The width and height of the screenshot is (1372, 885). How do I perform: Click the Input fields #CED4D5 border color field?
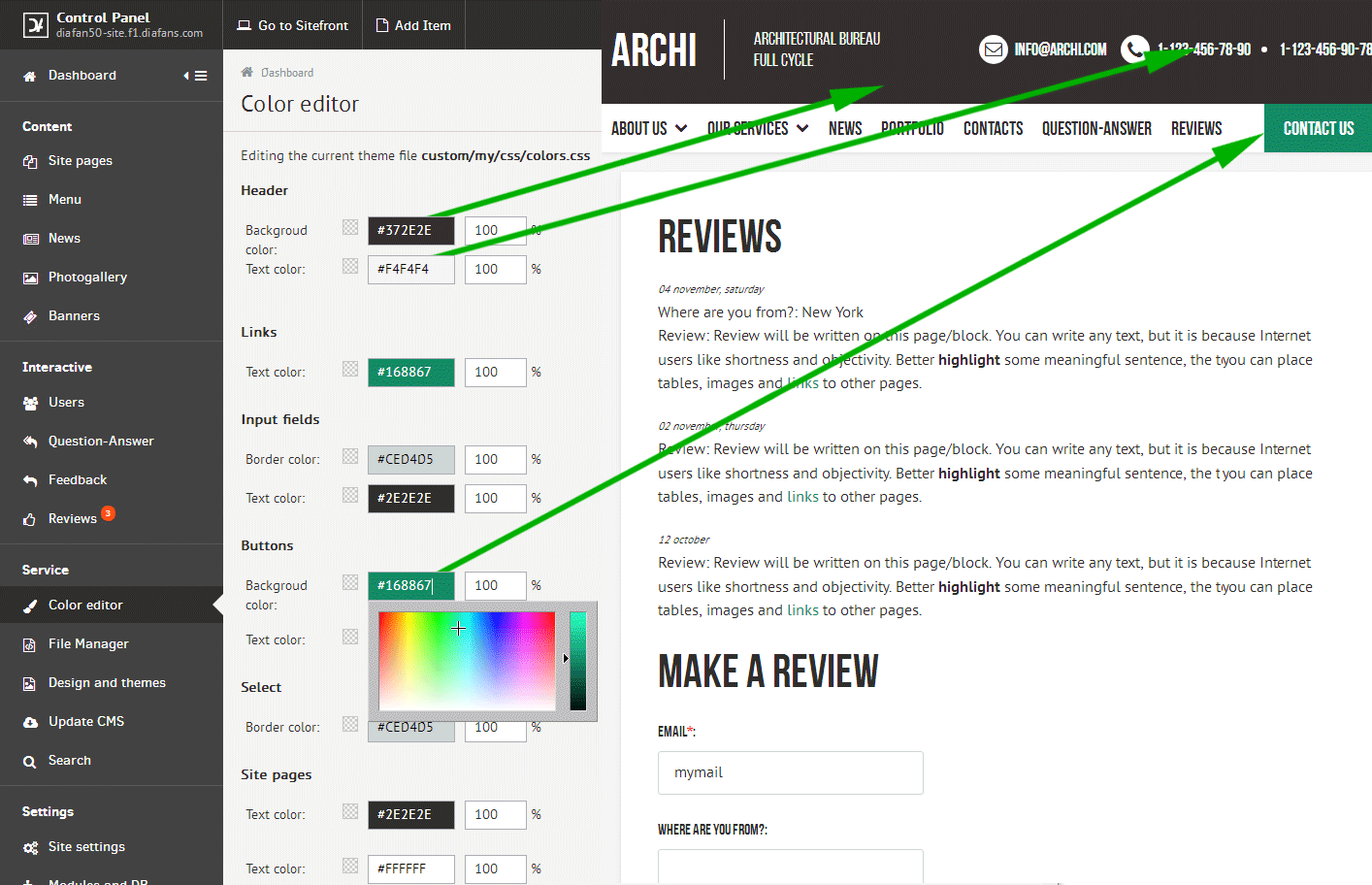(x=411, y=460)
